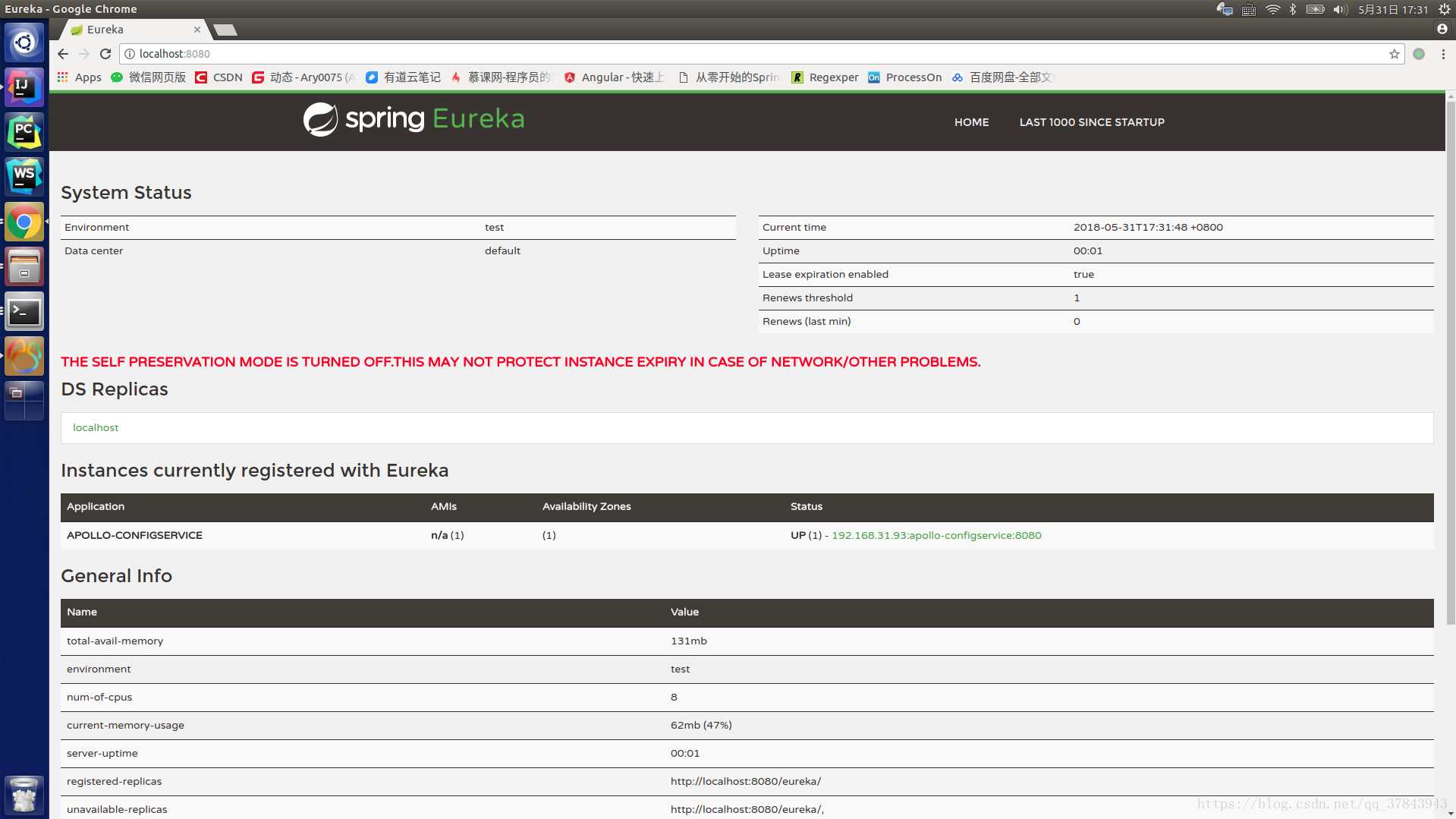Image resolution: width=1456 pixels, height=819 pixels.
Task: Open 从零开始的Spring bookmark
Action: click(x=729, y=77)
